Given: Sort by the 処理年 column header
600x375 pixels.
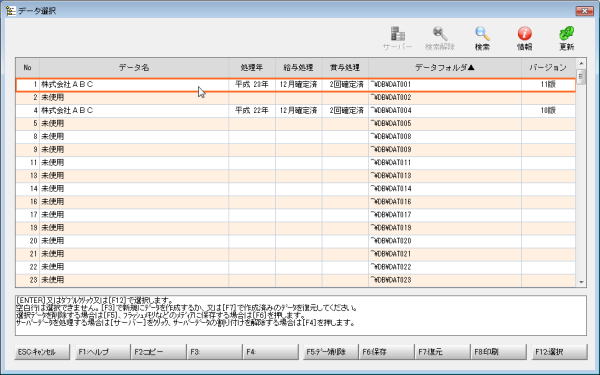Looking at the screenshot, I should pyautogui.click(x=252, y=67).
